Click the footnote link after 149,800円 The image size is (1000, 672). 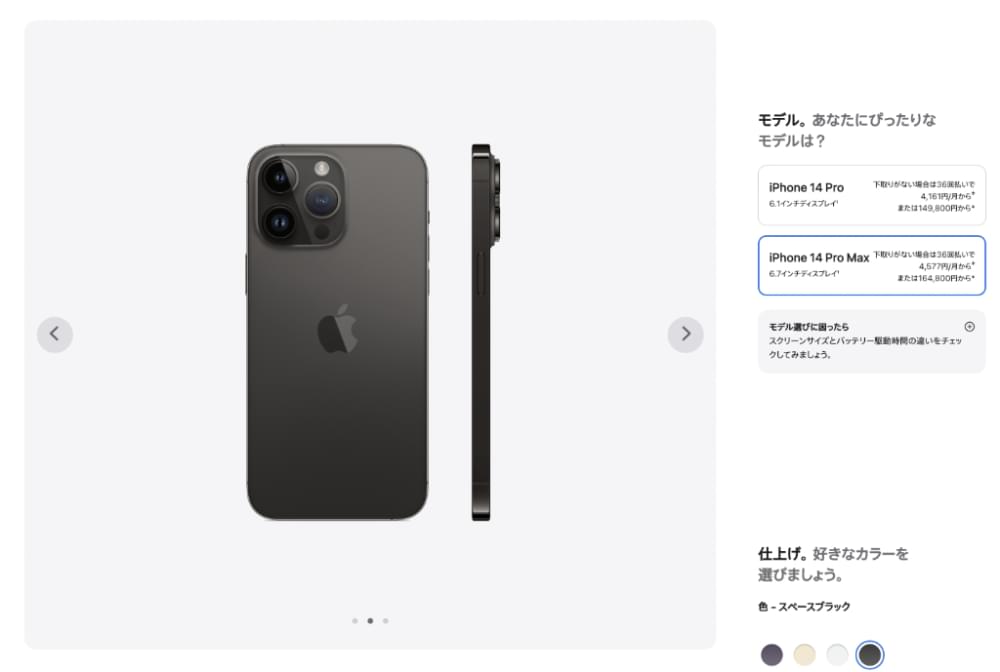(x=972, y=208)
